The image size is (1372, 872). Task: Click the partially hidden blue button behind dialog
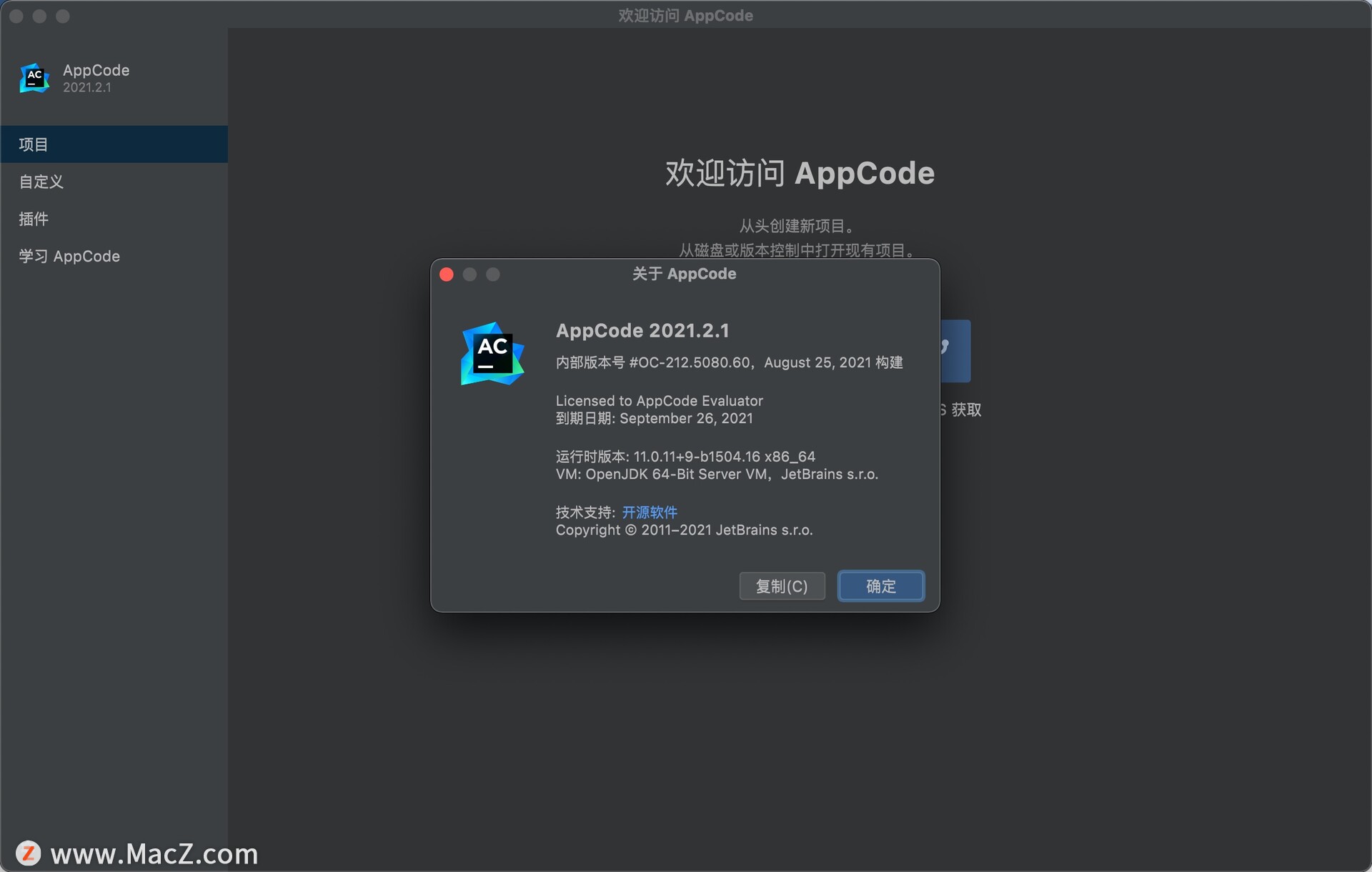955,351
